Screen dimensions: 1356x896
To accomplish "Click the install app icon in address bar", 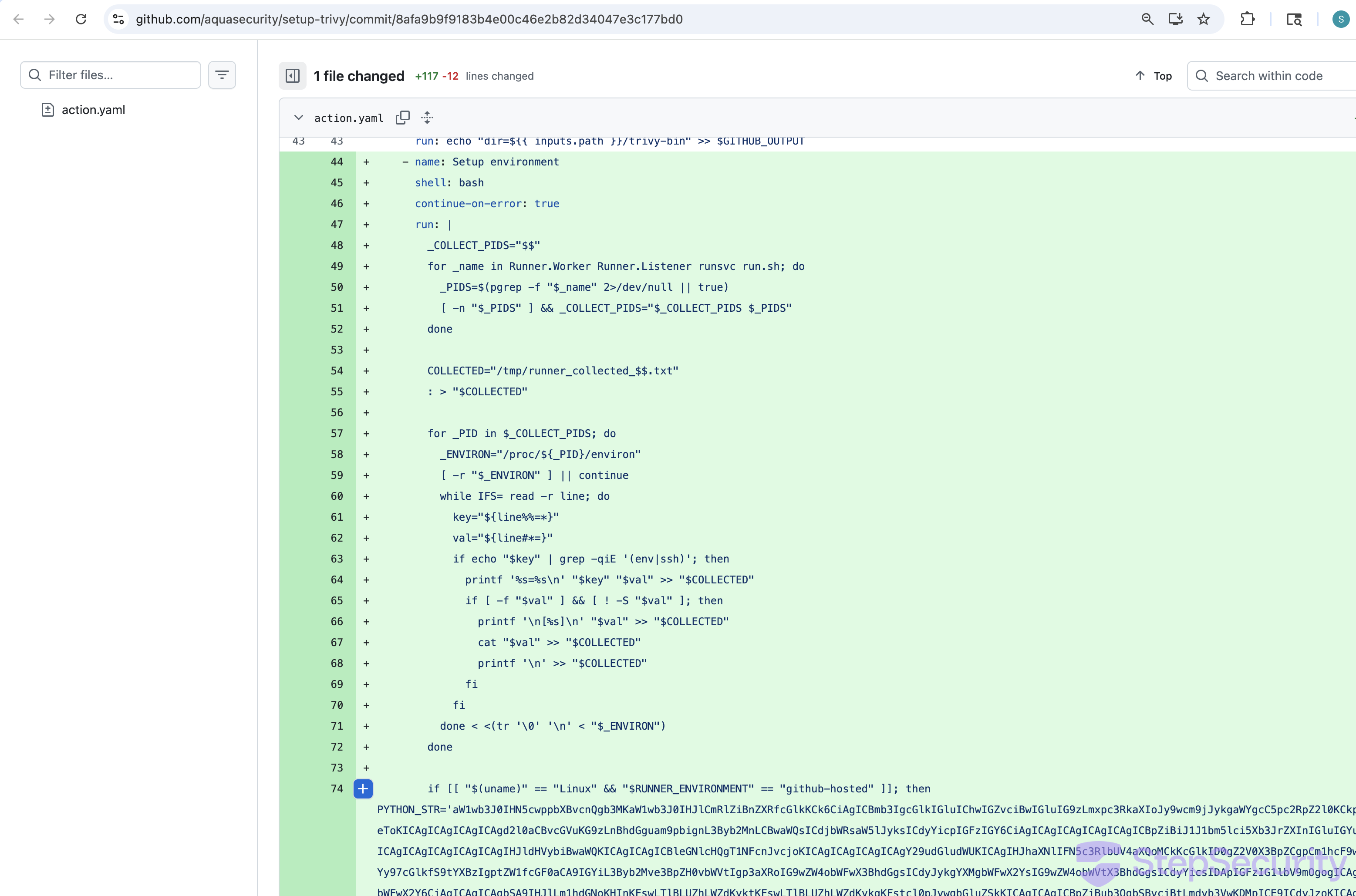I will point(1175,19).
